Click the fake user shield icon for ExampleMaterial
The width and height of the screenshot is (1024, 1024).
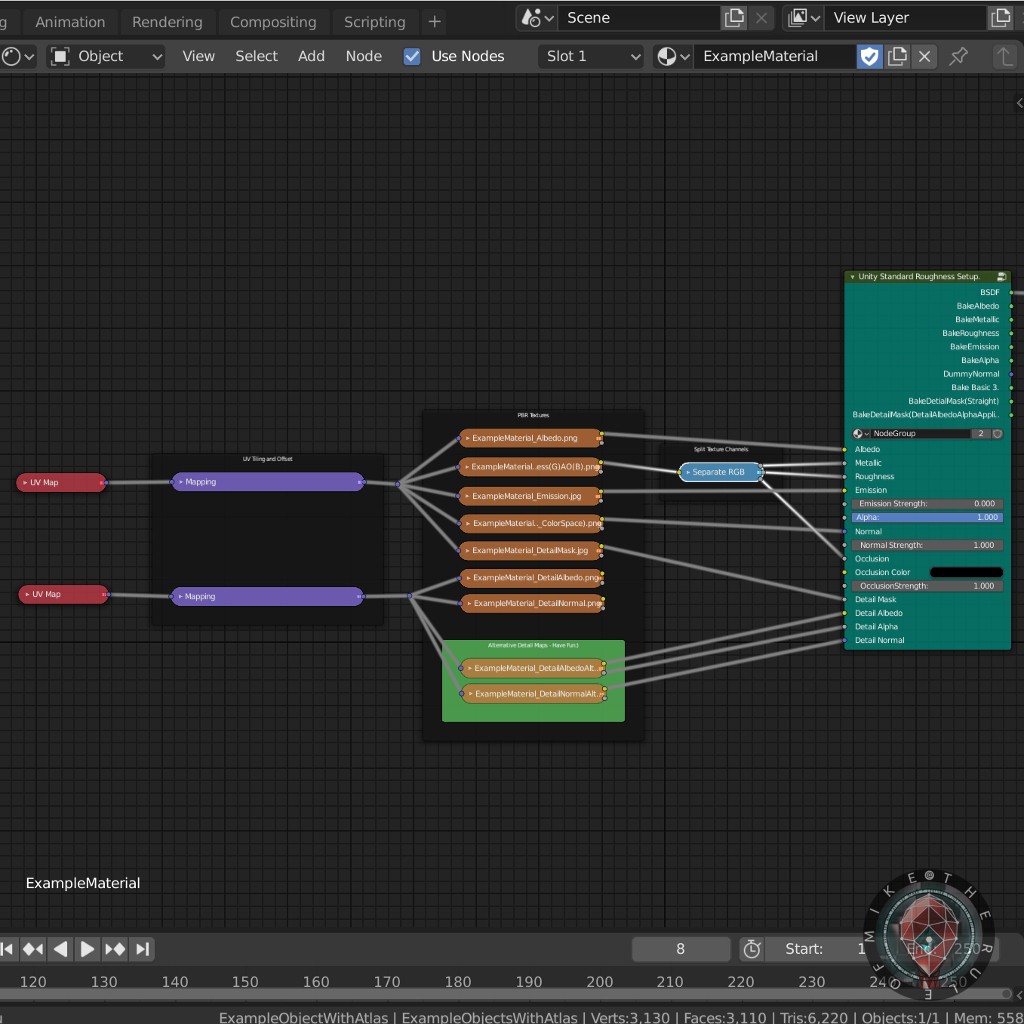point(869,56)
